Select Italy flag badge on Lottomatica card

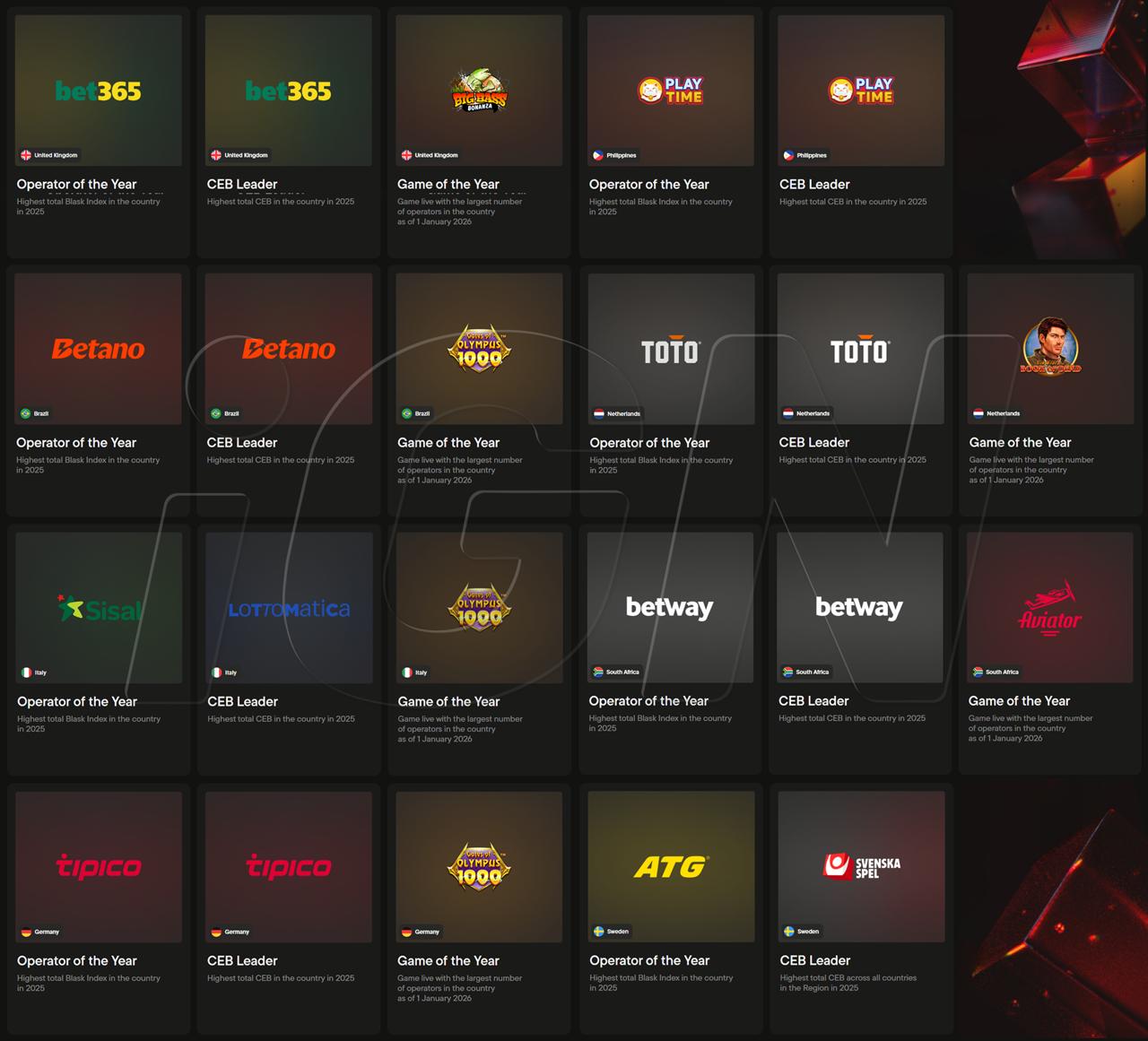pyautogui.click(x=224, y=672)
